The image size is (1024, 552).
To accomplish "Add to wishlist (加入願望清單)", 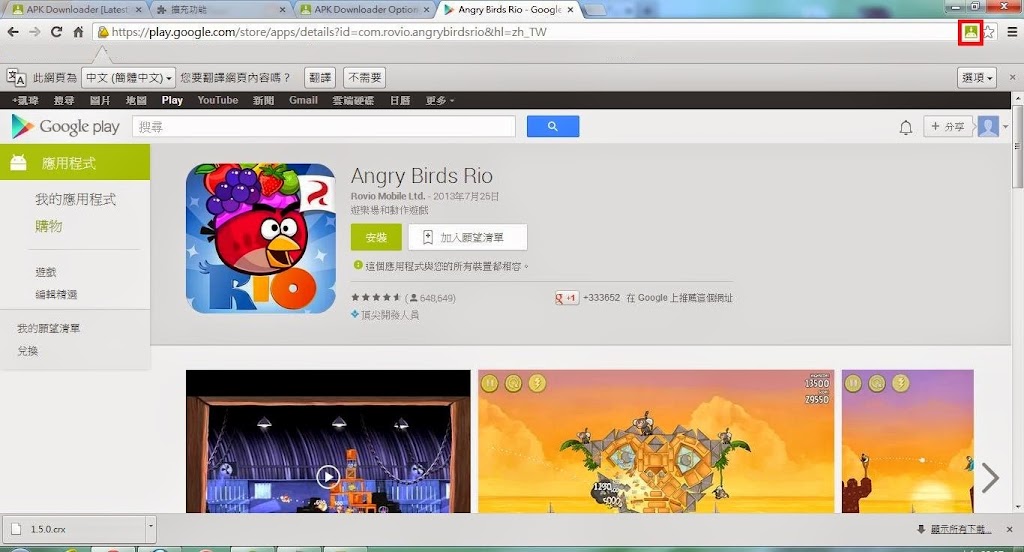I will coord(468,238).
